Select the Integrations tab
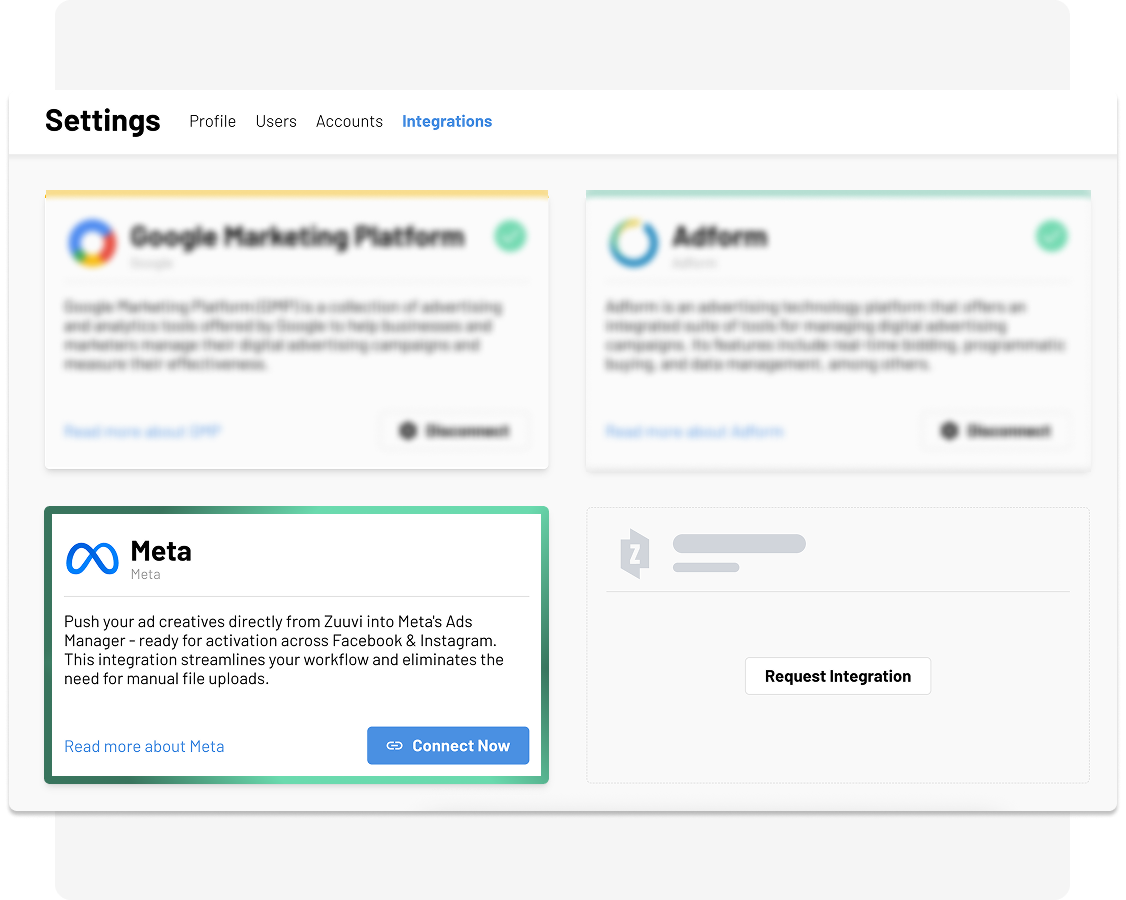The image size is (1126, 900). click(x=447, y=121)
